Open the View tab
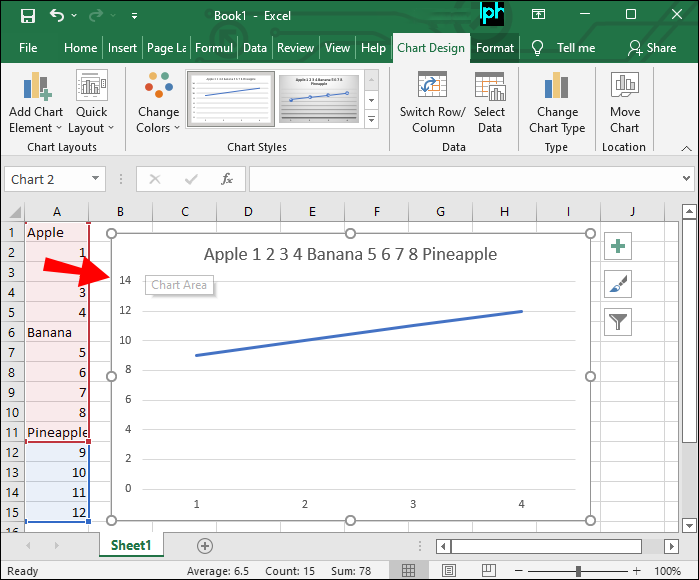Screen dimensions: 699x580 click(x=337, y=48)
